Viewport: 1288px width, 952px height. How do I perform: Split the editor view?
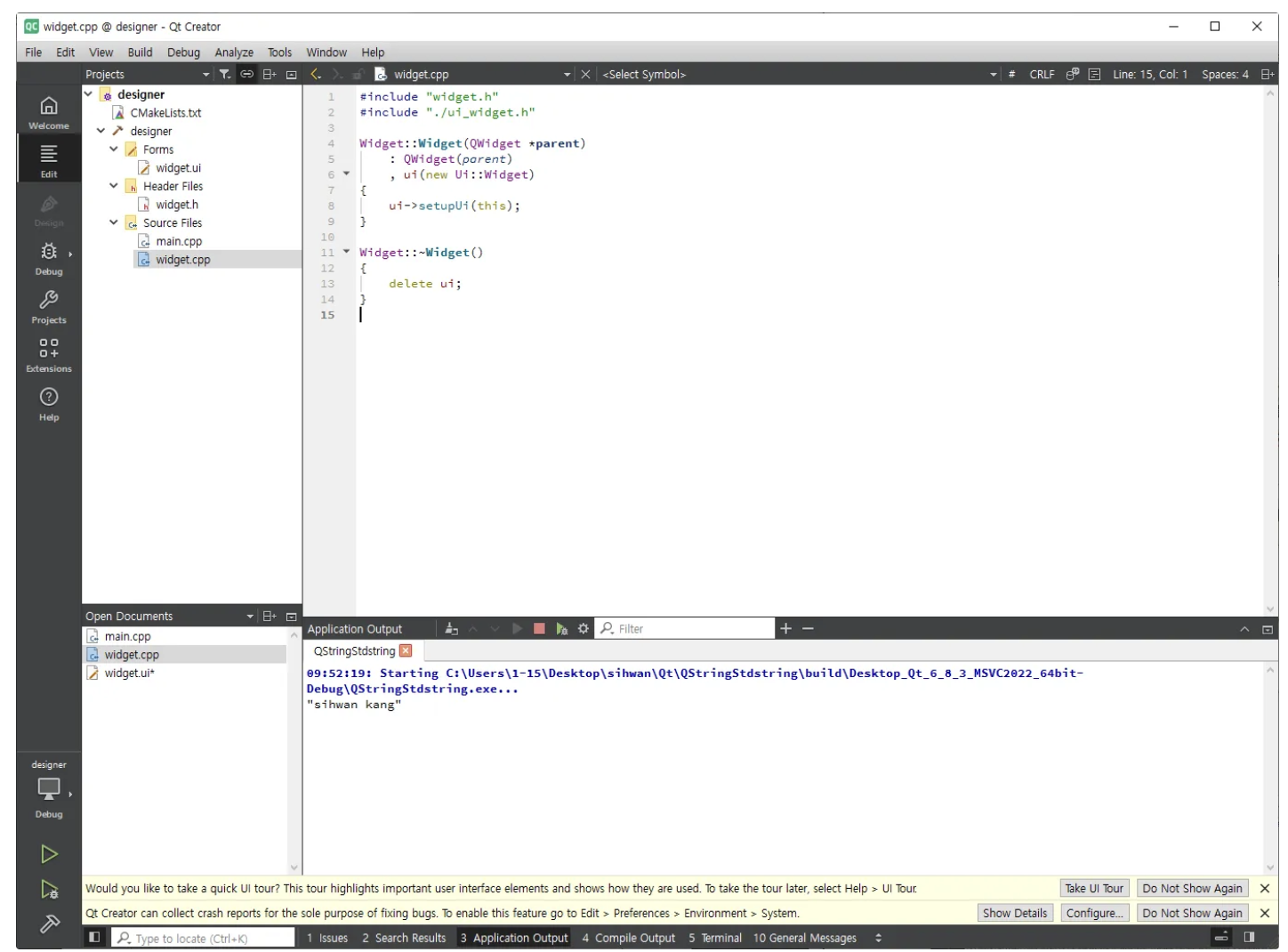(x=1268, y=75)
